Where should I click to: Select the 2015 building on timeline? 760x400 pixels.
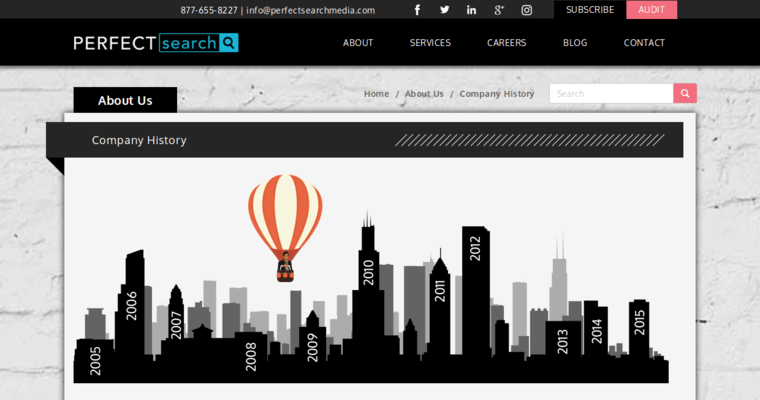tap(639, 322)
